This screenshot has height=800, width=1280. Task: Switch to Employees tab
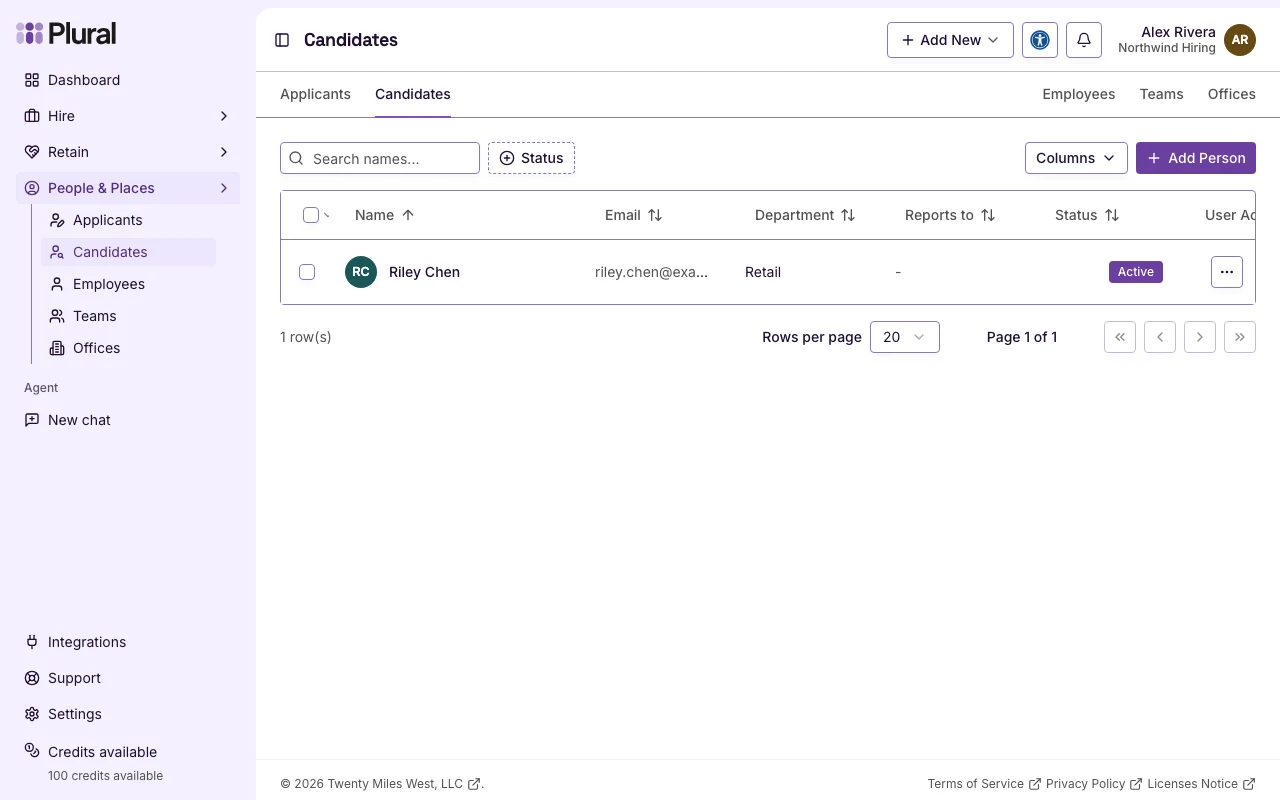(x=1079, y=94)
